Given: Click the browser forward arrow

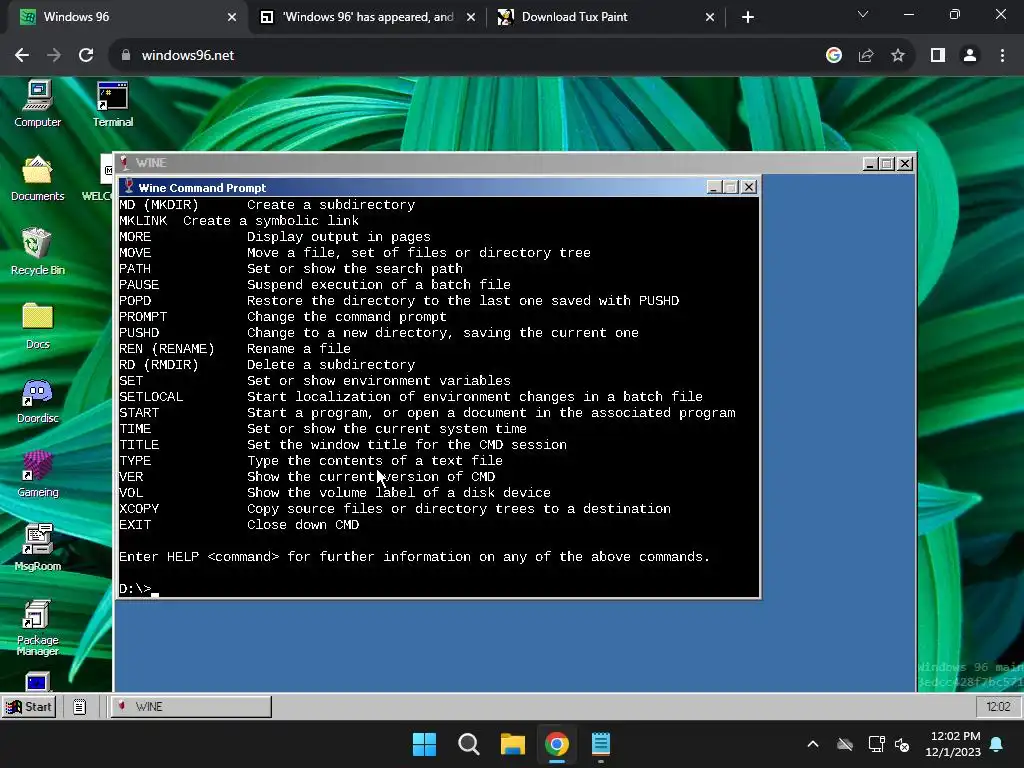Looking at the screenshot, I should point(54,56).
